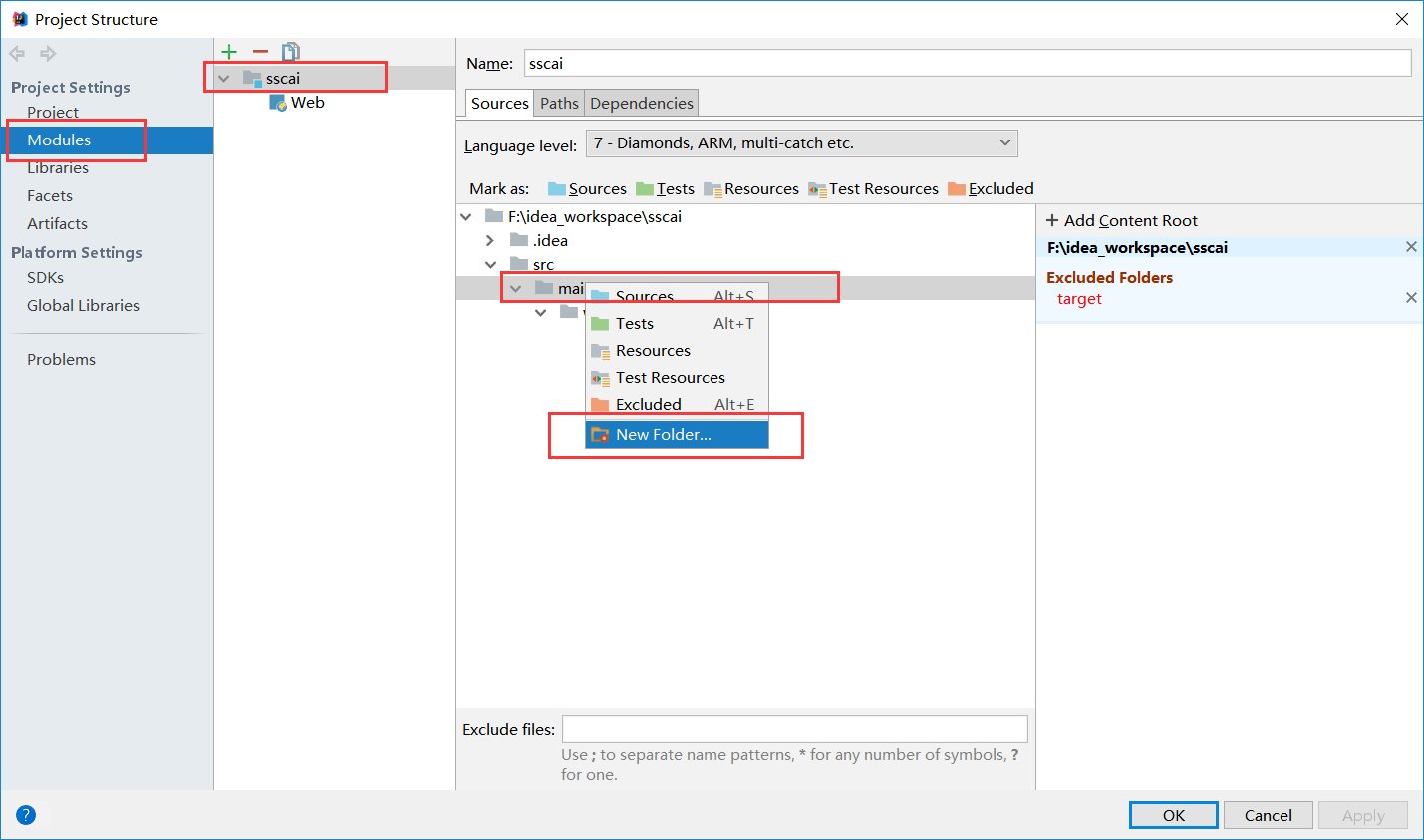Image resolution: width=1424 pixels, height=840 pixels.
Task: Select the Web facet under sscai
Action: (x=298, y=103)
